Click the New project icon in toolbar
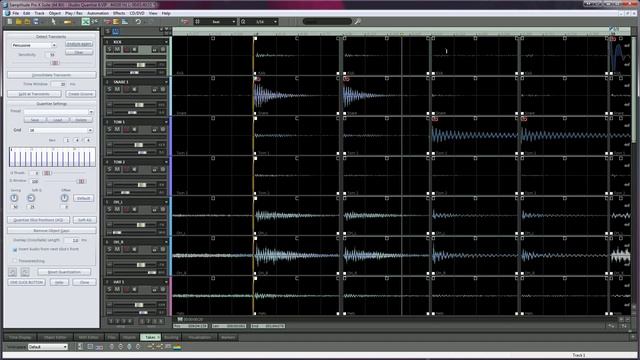 pos(10,22)
